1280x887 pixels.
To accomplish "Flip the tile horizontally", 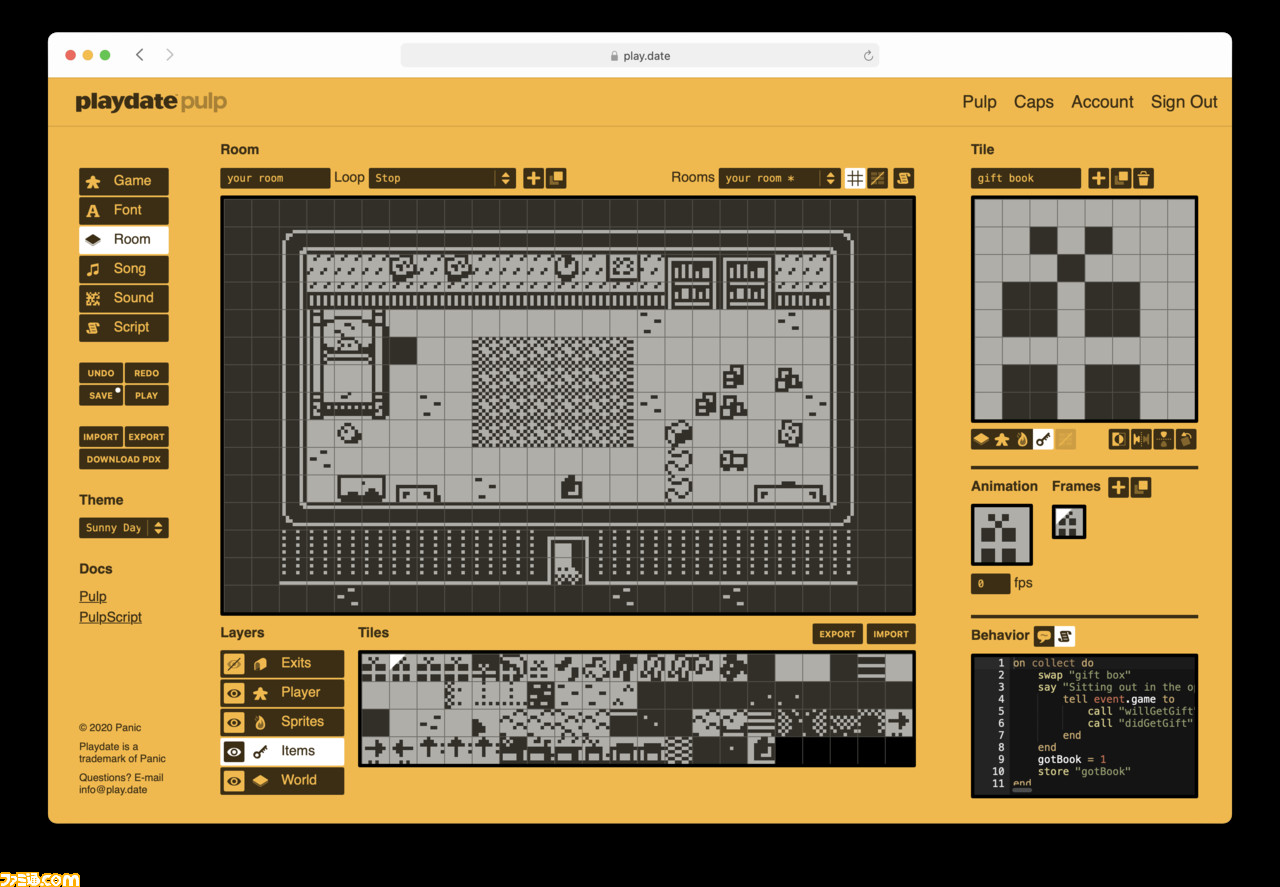I will click(1141, 439).
